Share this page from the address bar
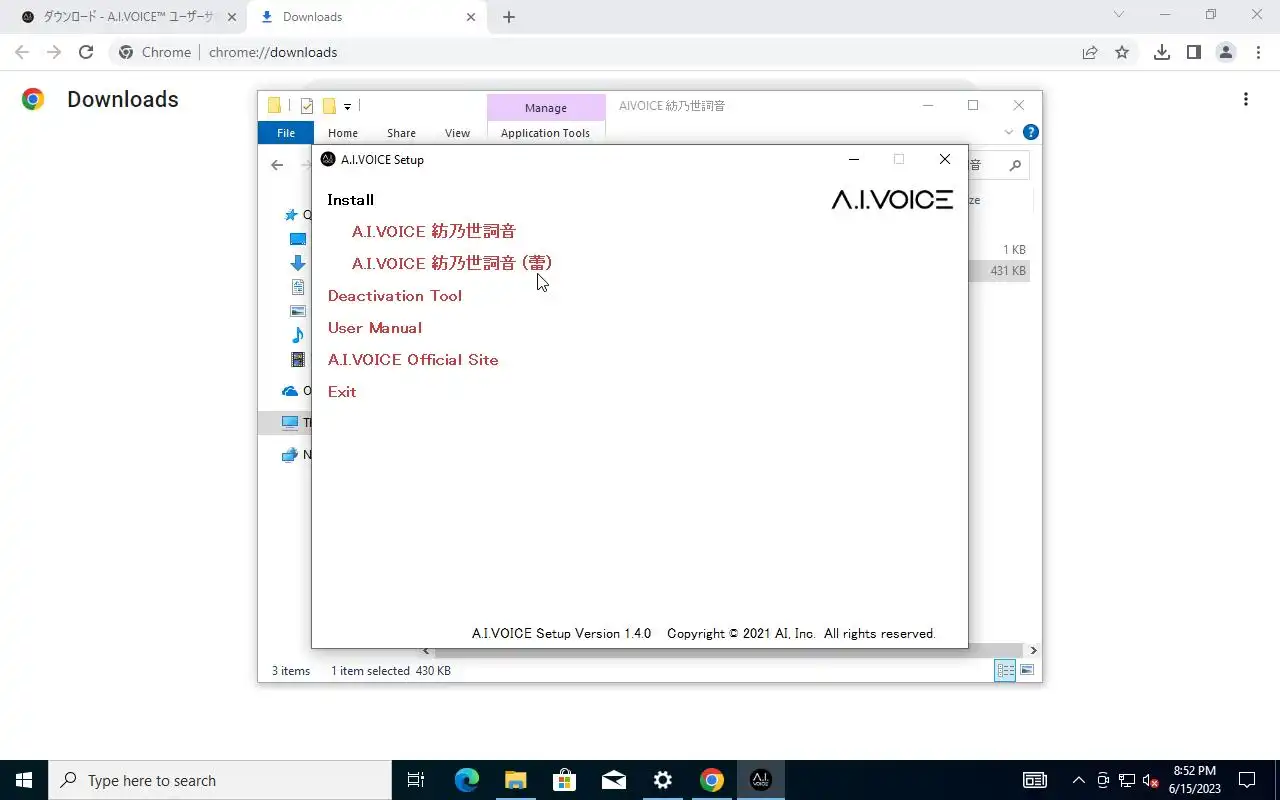 pyautogui.click(x=1090, y=52)
